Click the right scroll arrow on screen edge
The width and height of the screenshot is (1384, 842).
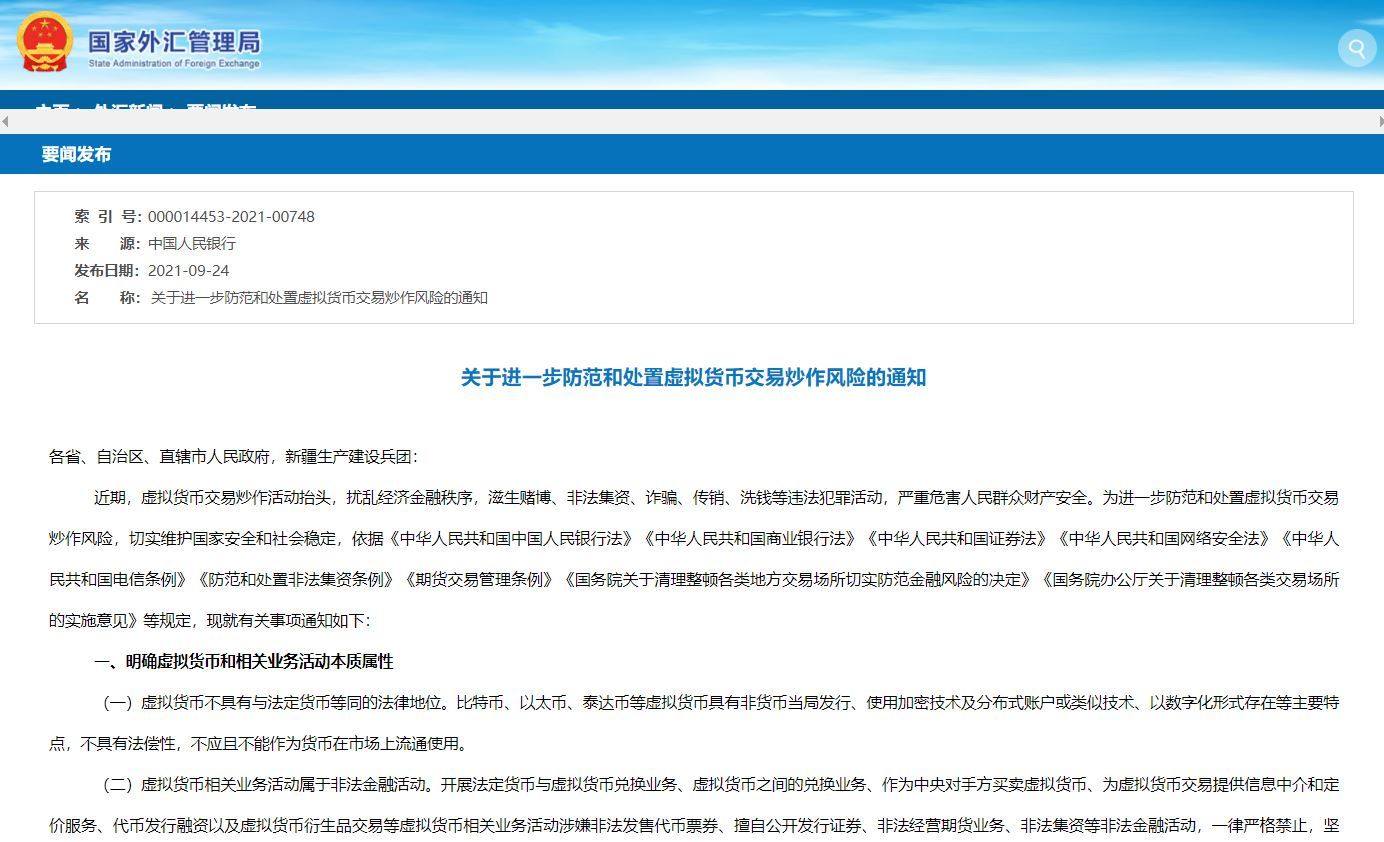[x=1380, y=120]
